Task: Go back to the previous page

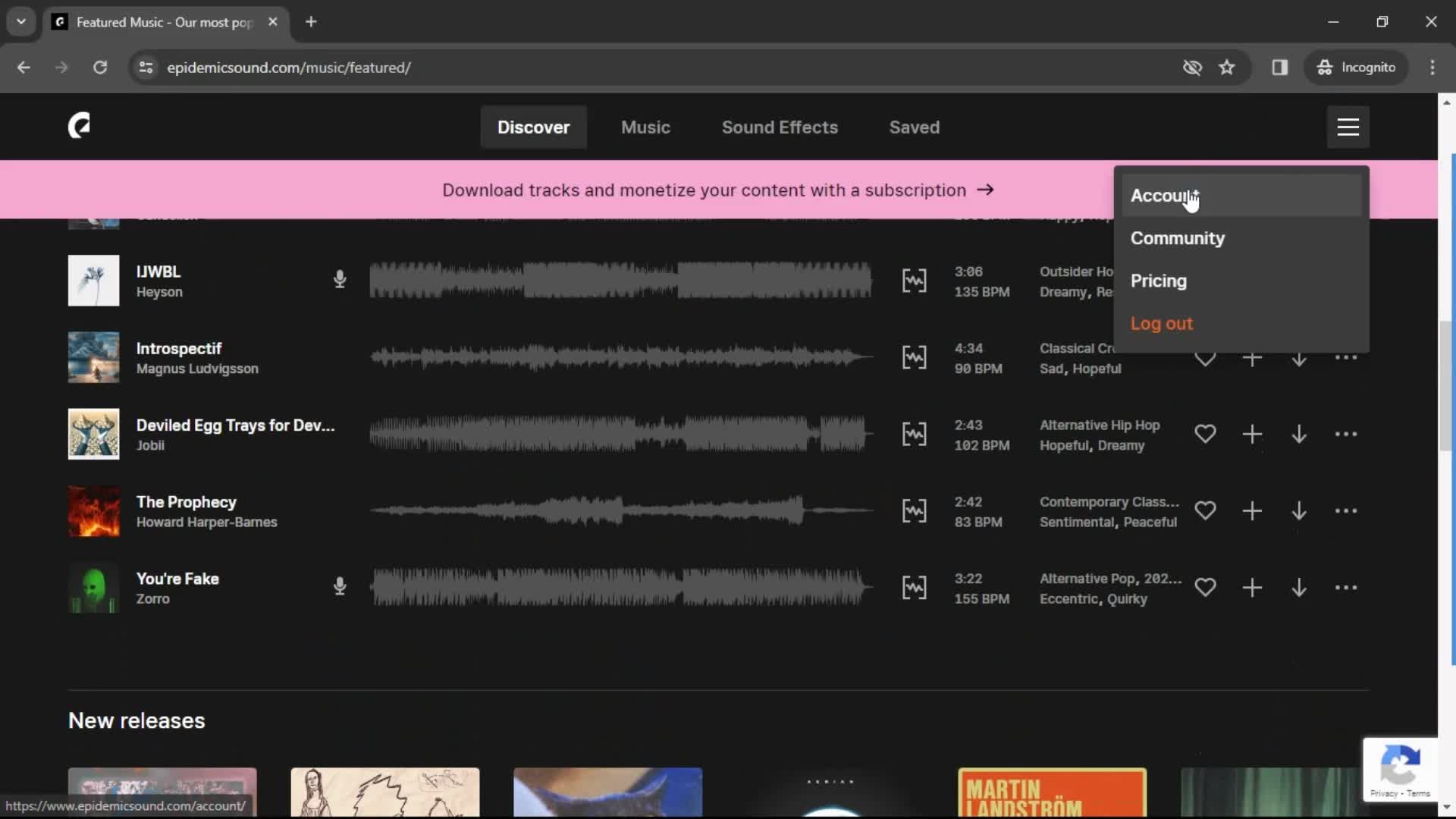Action: coord(24,67)
